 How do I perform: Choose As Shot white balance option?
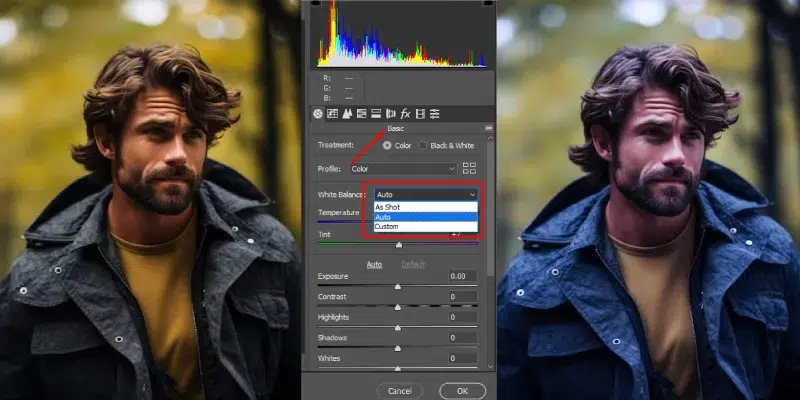(426, 207)
